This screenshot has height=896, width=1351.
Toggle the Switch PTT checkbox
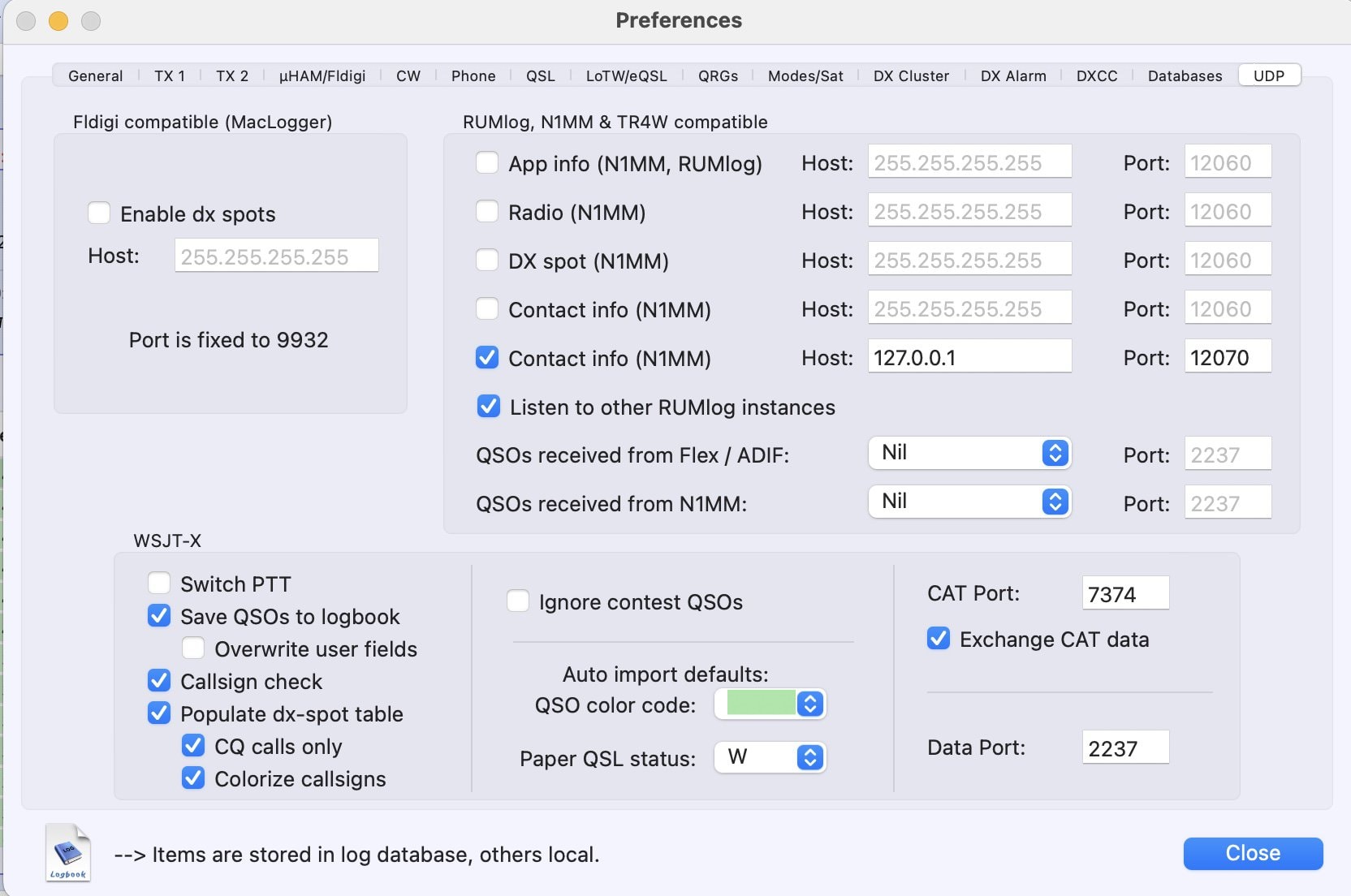[x=159, y=584]
